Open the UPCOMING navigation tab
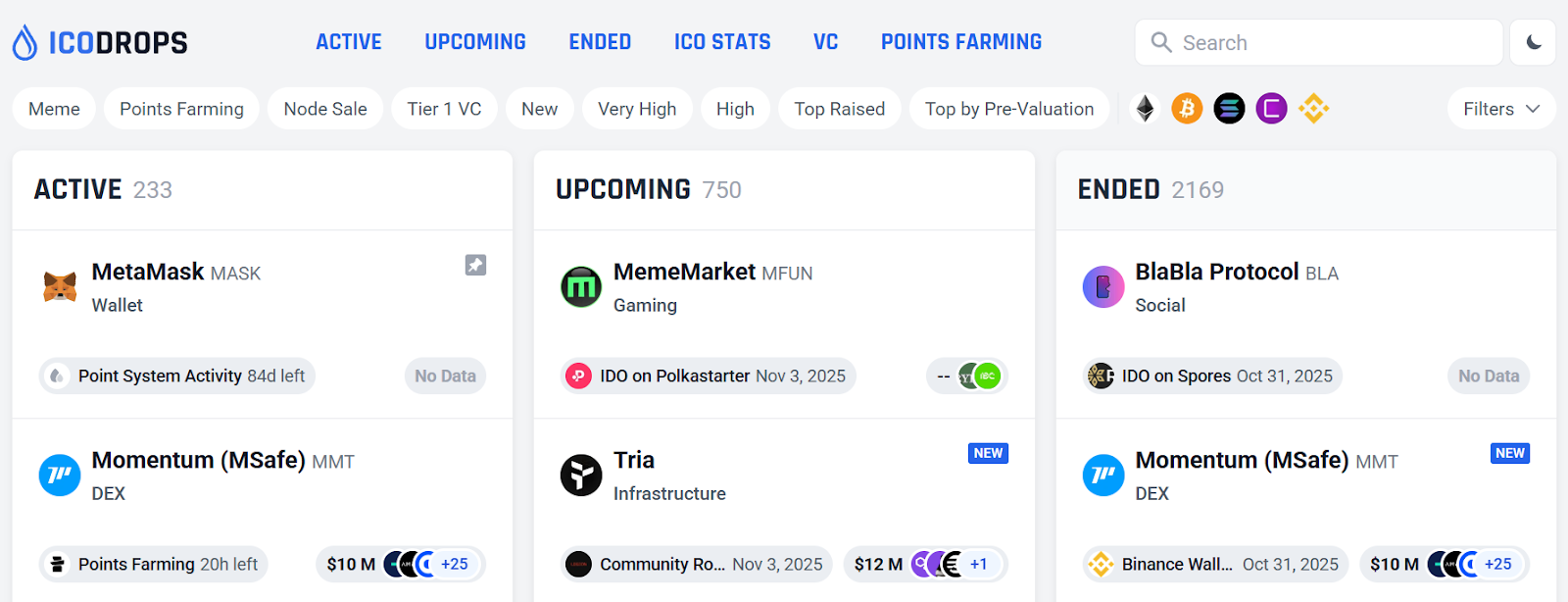Viewport: 1568px width, 602px height. coord(475,41)
